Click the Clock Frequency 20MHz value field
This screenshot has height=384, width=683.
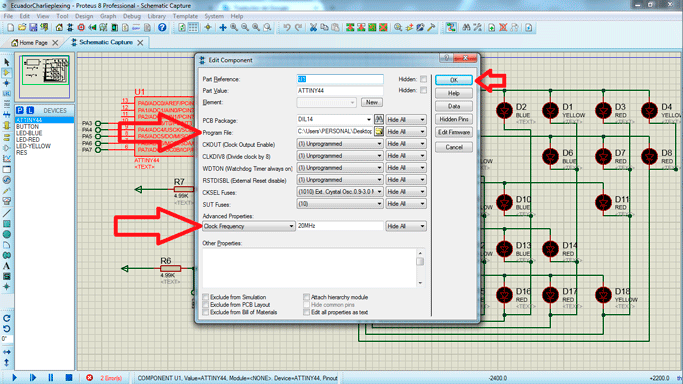[340, 226]
